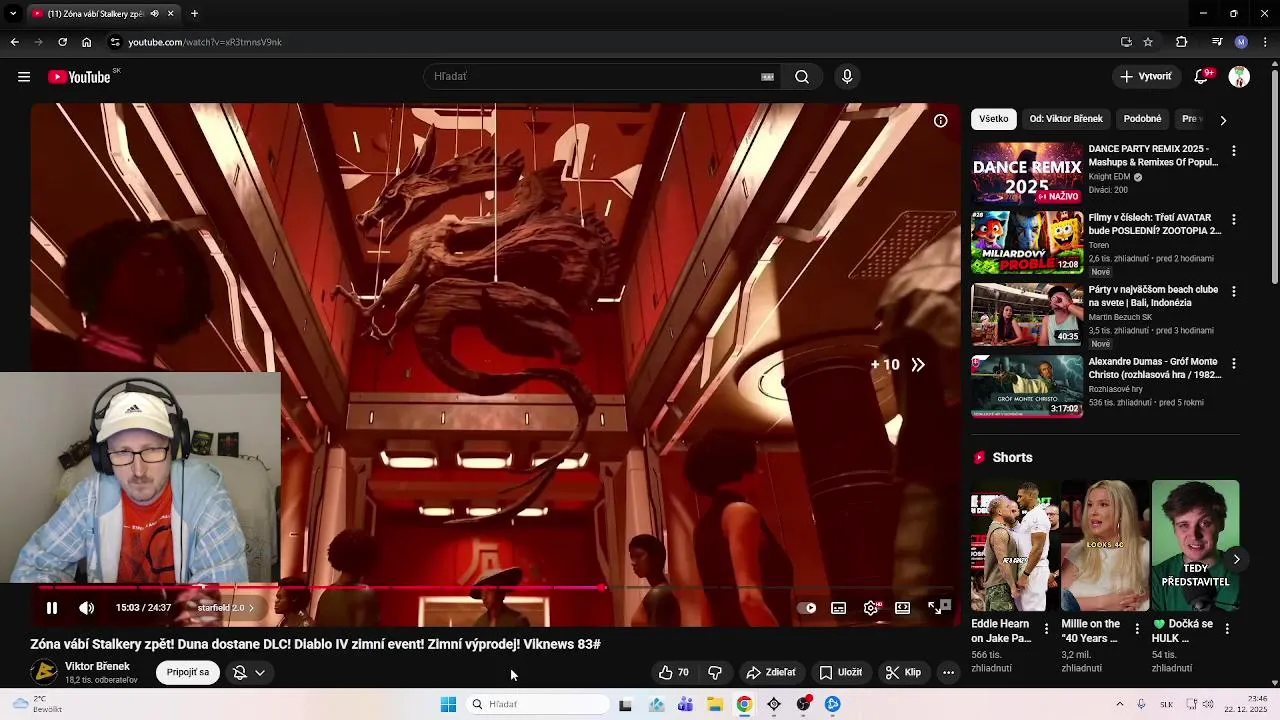The width and height of the screenshot is (1280, 720).
Task: Open the starfield 2.0 chapter list
Action: (226, 607)
